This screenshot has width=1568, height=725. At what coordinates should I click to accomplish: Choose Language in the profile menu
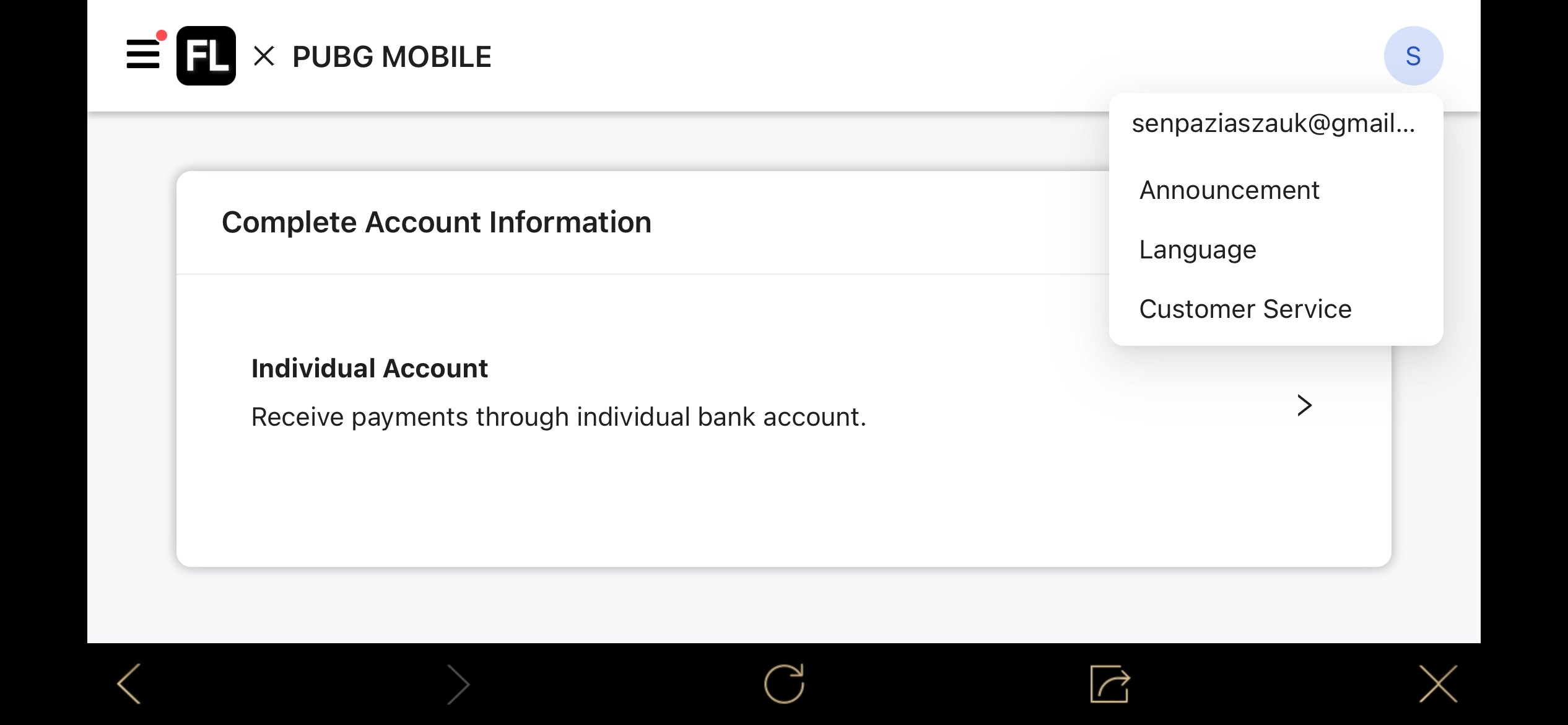pyautogui.click(x=1198, y=250)
